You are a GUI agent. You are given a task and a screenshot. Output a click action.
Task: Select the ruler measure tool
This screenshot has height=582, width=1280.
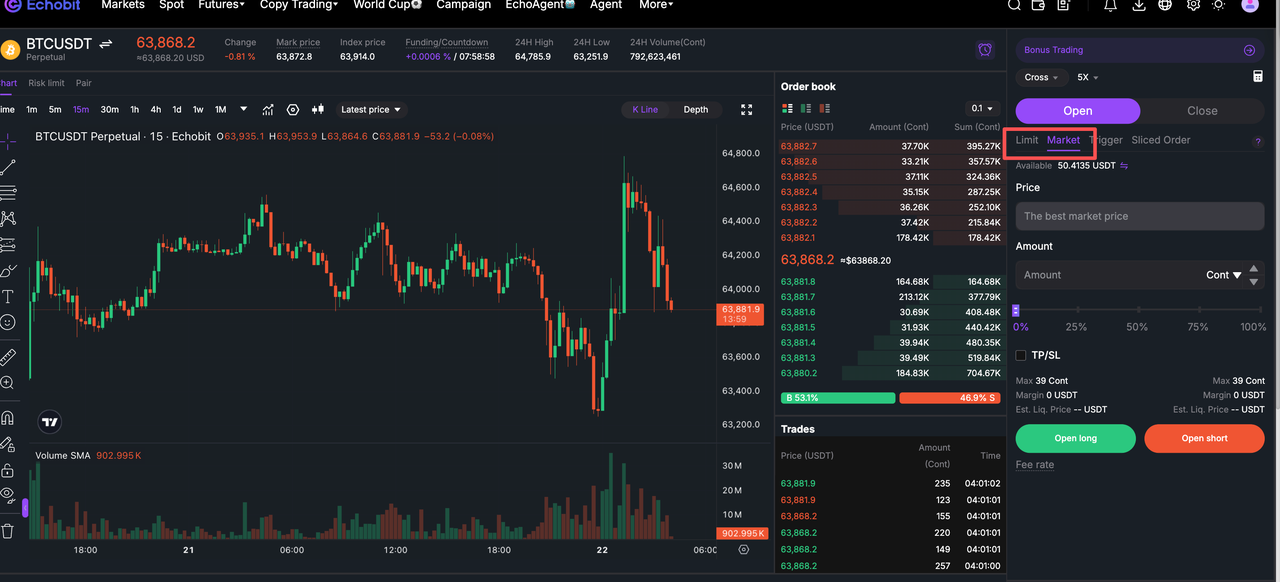click(8, 357)
